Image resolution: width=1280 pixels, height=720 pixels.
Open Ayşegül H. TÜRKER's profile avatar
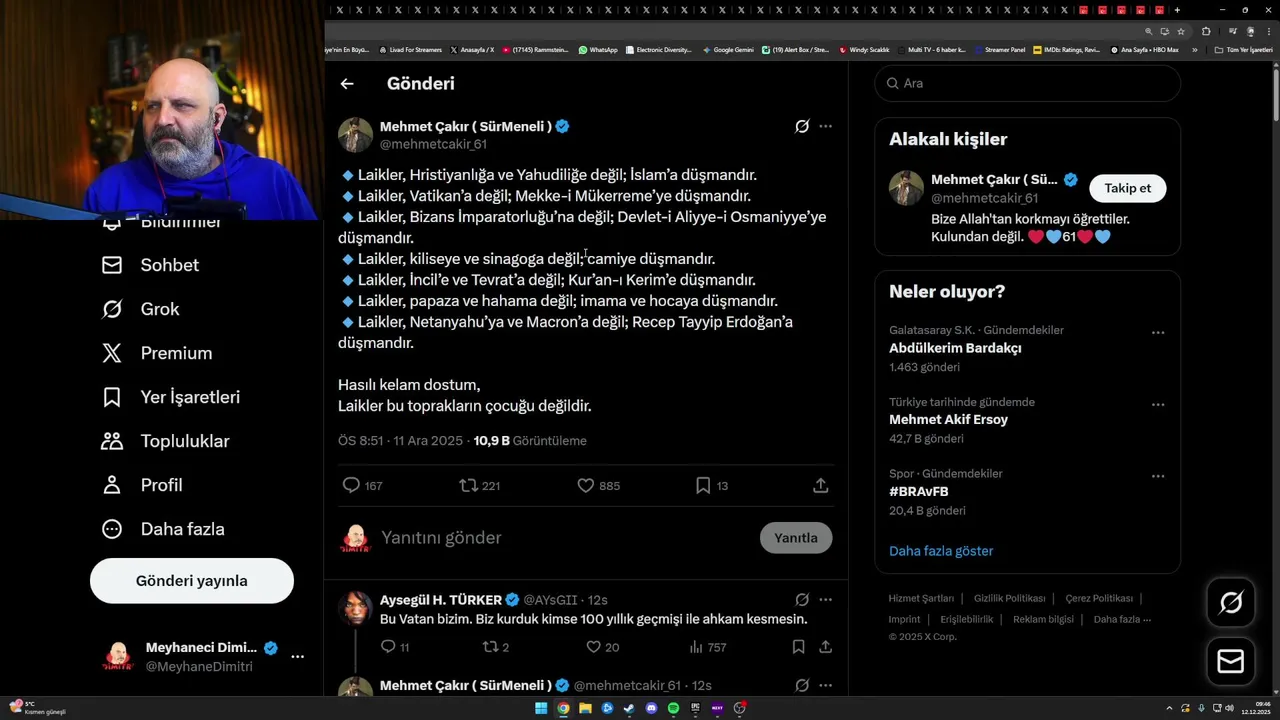point(355,608)
